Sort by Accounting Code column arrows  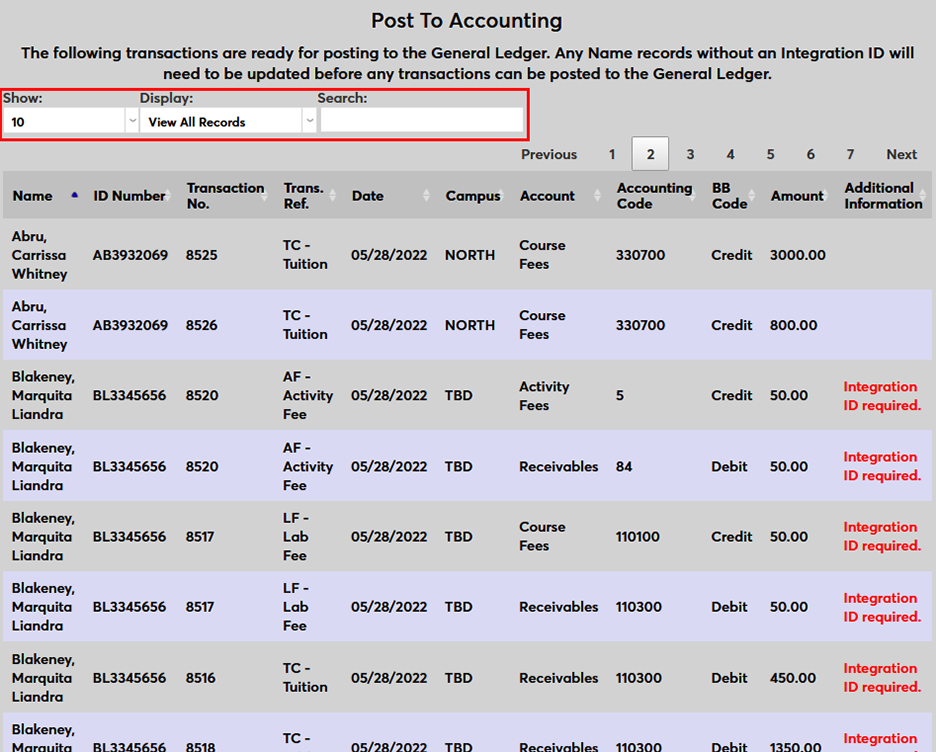pos(694,196)
